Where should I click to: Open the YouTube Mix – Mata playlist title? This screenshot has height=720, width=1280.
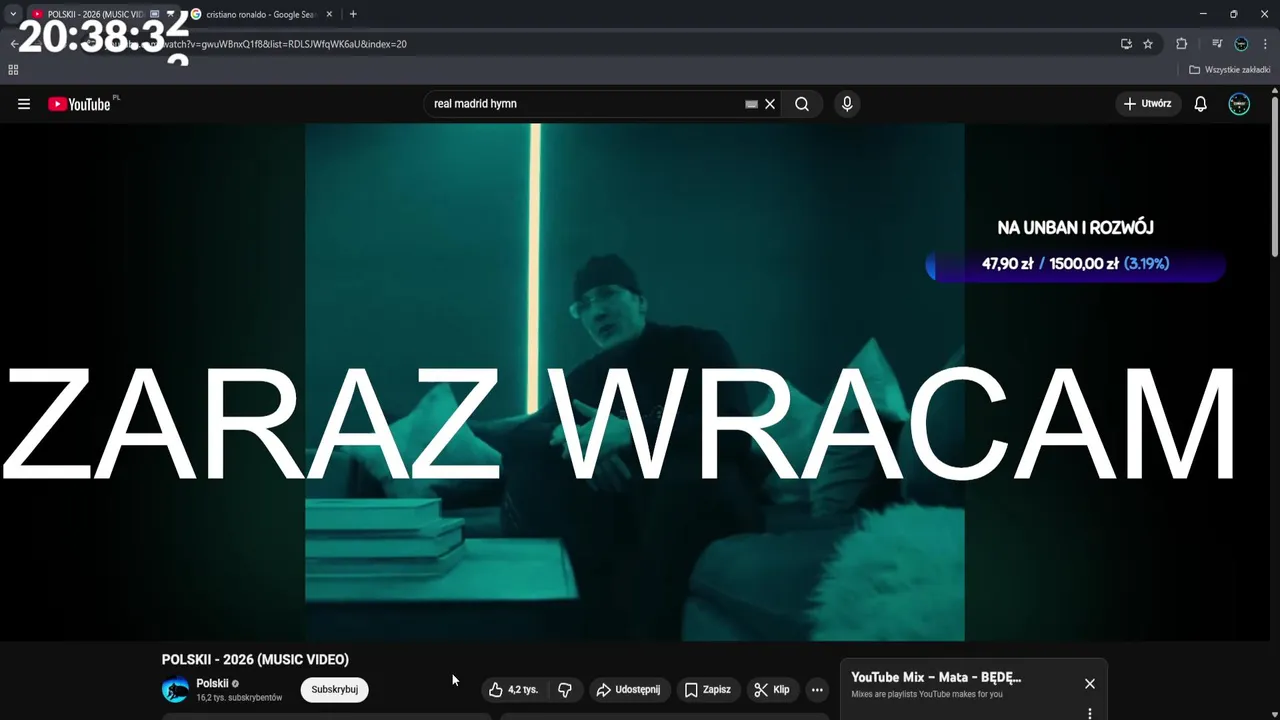pyautogui.click(x=936, y=677)
